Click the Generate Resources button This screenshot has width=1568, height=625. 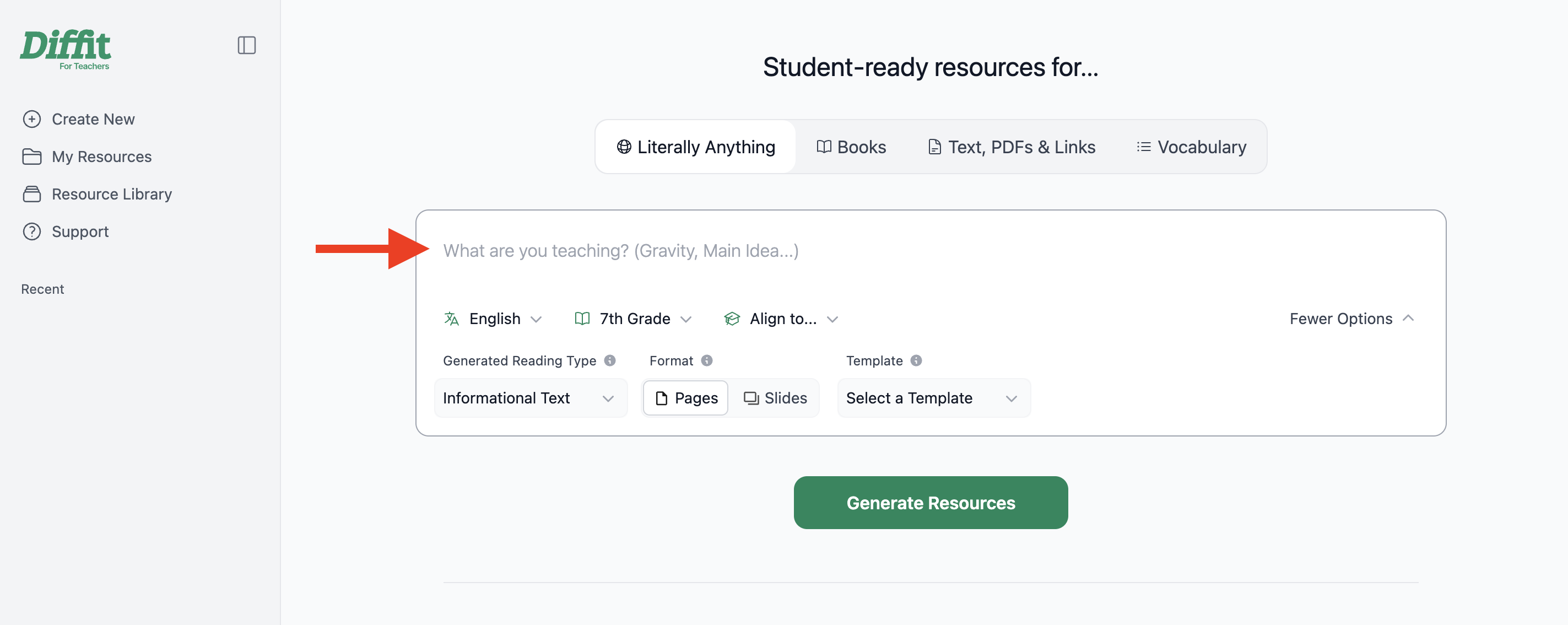[x=931, y=503]
